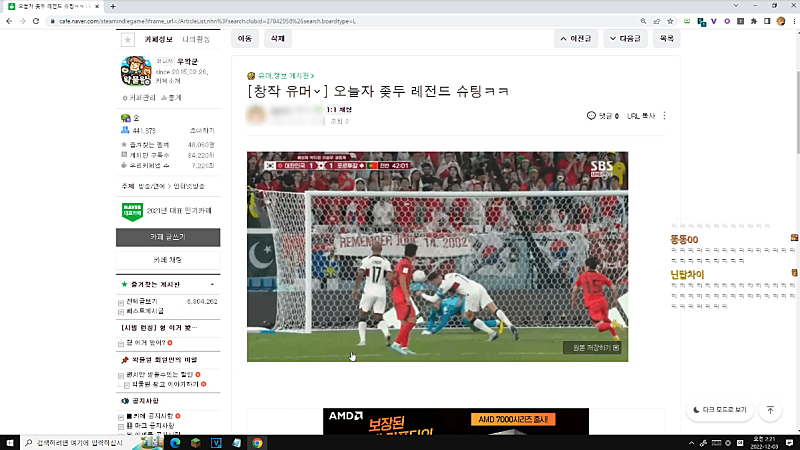Click the 1:1 채팅 link
This screenshot has width=800, height=450.
339,110
